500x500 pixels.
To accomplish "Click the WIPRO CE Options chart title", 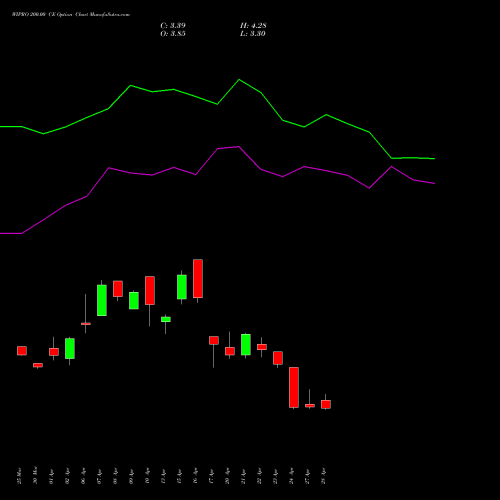I will (71, 15).
